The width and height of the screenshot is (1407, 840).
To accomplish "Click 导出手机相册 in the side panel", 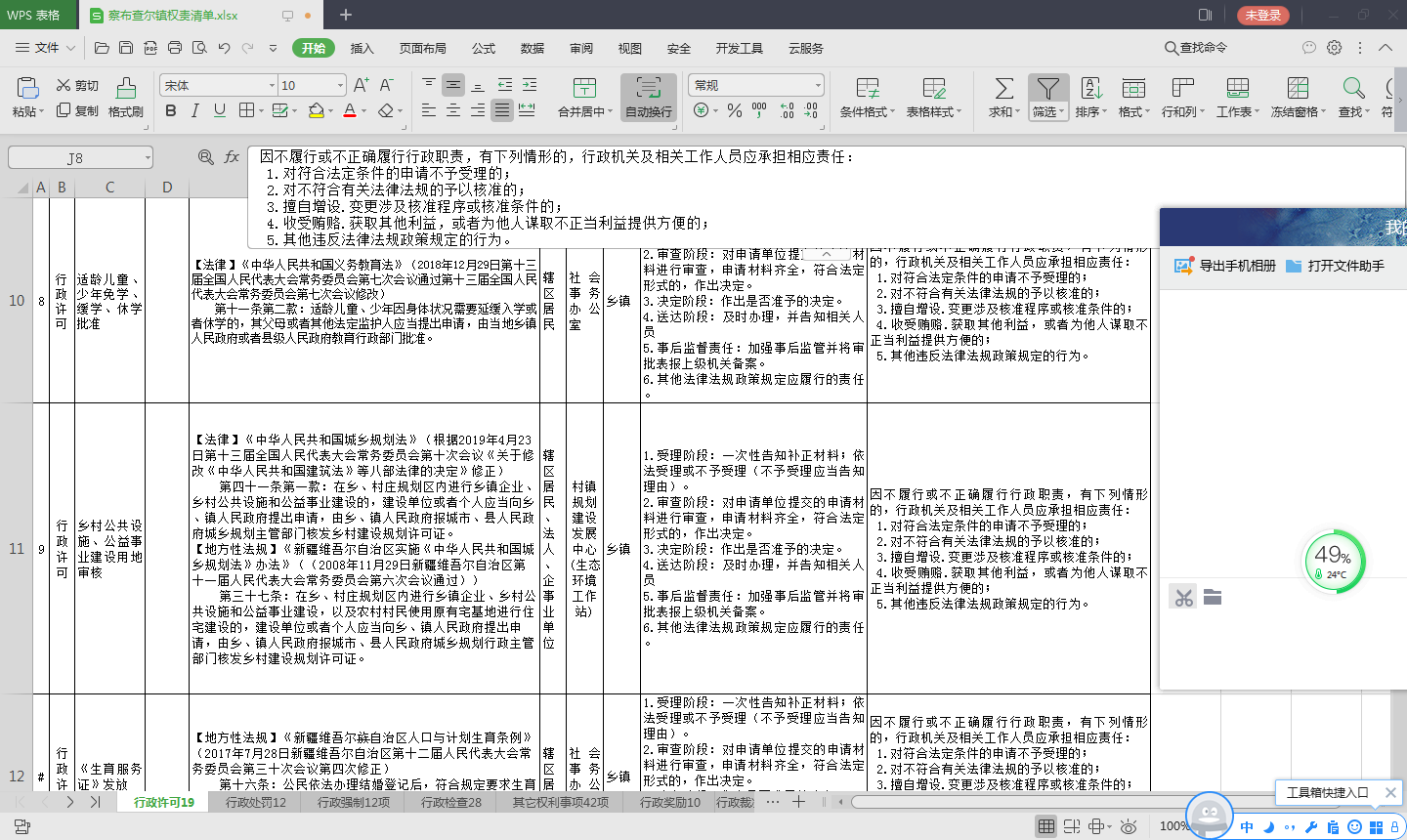I will pos(1225,266).
